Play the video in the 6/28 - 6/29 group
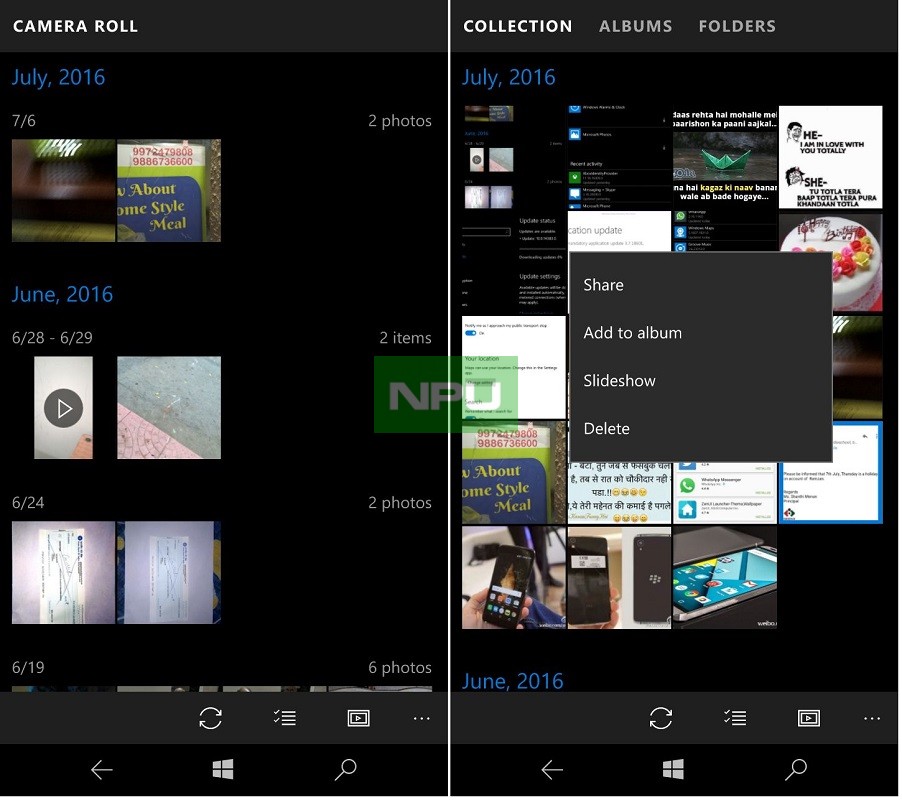The height and width of the screenshot is (800, 902). pos(63,409)
